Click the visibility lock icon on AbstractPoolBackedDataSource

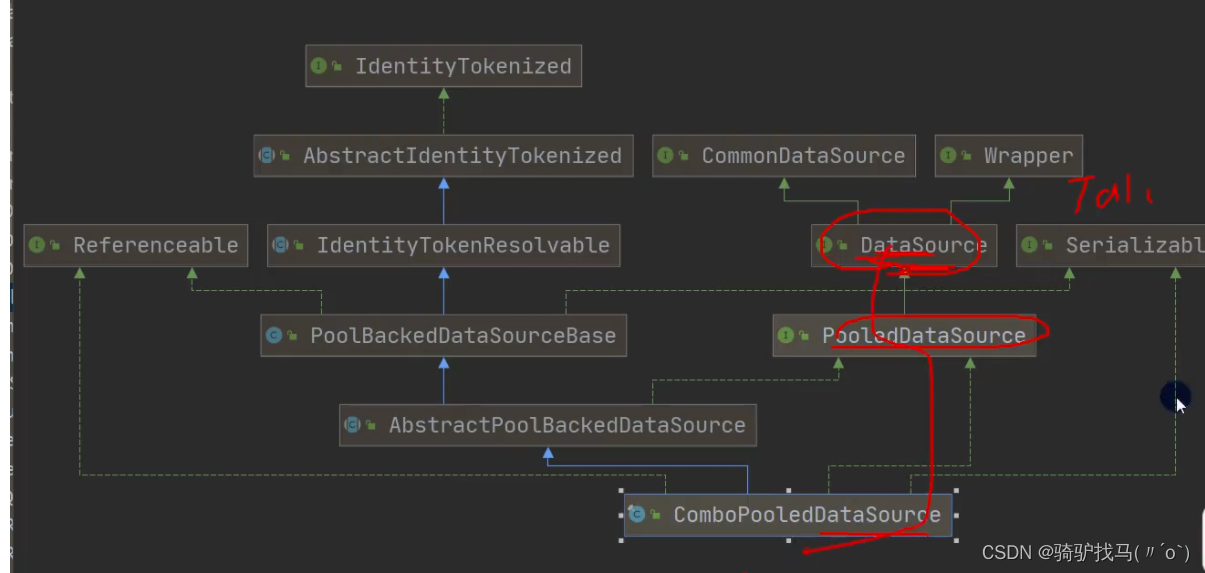(370, 426)
